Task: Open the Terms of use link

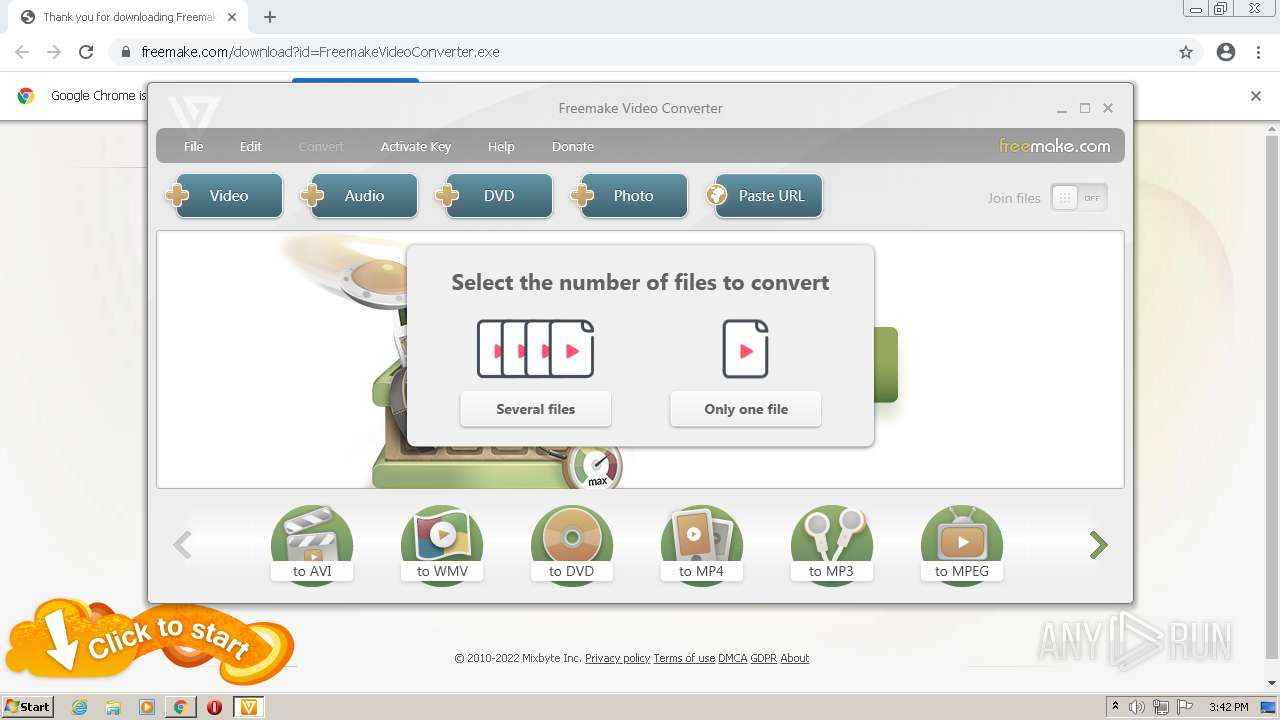Action: (684, 658)
